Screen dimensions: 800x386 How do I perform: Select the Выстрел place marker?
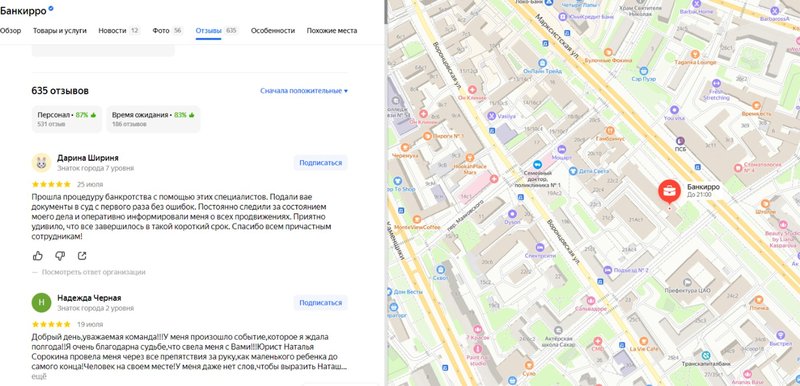pyautogui.click(x=780, y=335)
